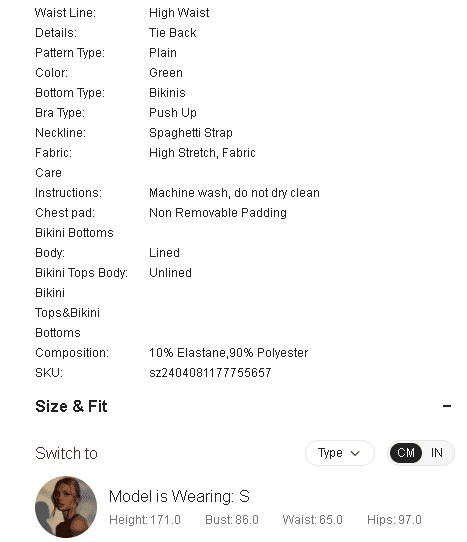Click the Green color value

[166, 73]
